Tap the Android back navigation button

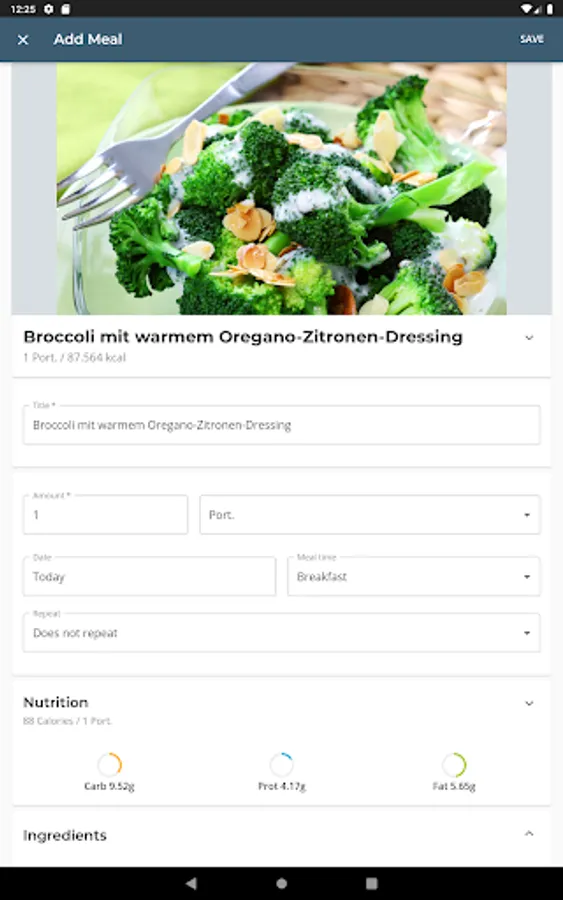click(x=191, y=883)
